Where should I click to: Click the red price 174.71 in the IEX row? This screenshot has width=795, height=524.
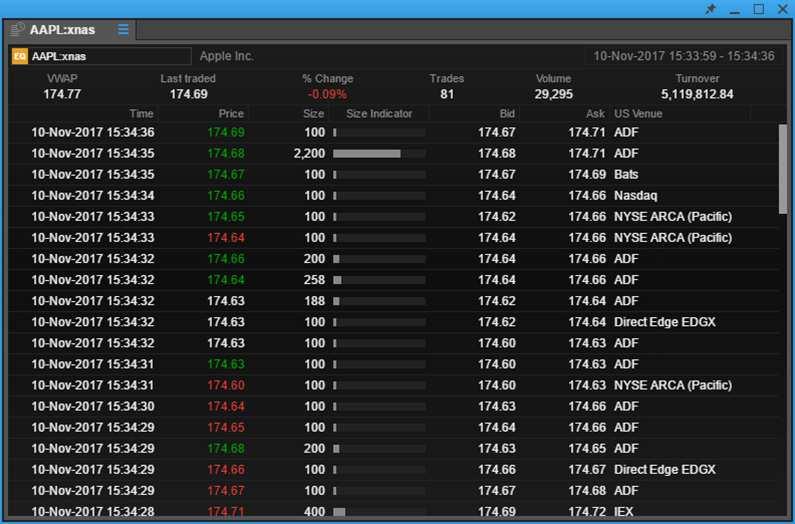pos(226,512)
